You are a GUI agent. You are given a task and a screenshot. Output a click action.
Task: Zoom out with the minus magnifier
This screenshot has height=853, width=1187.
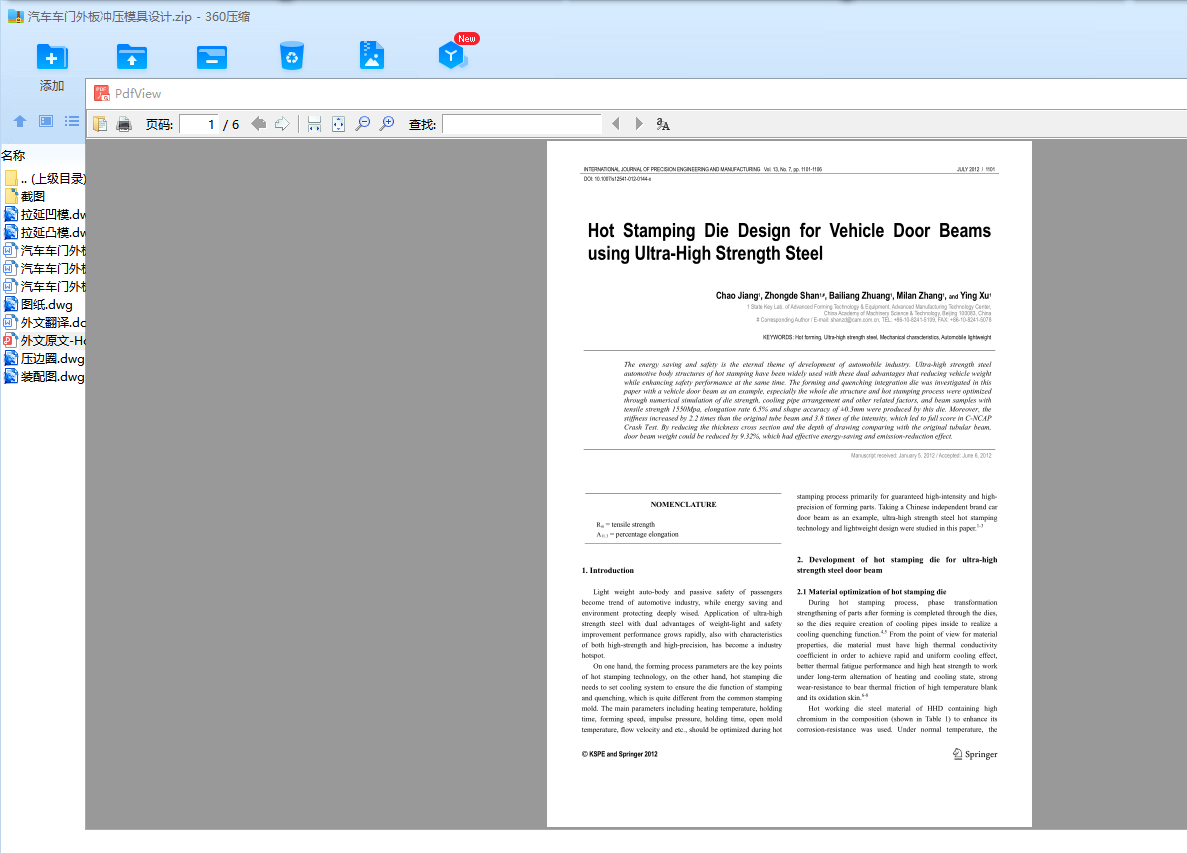[363, 123]
